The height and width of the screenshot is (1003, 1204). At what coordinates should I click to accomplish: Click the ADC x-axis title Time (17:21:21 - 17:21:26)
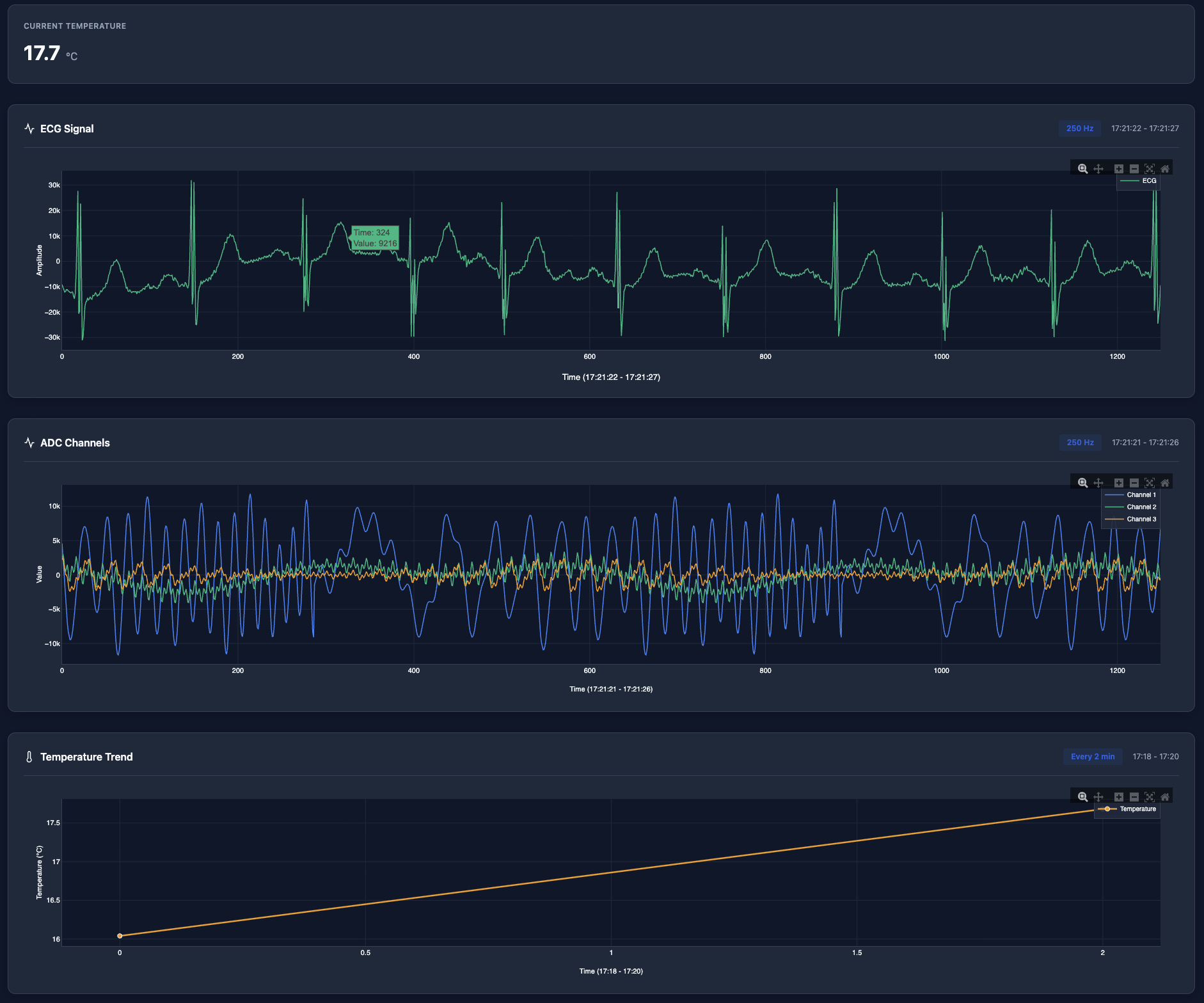(611, 690)
